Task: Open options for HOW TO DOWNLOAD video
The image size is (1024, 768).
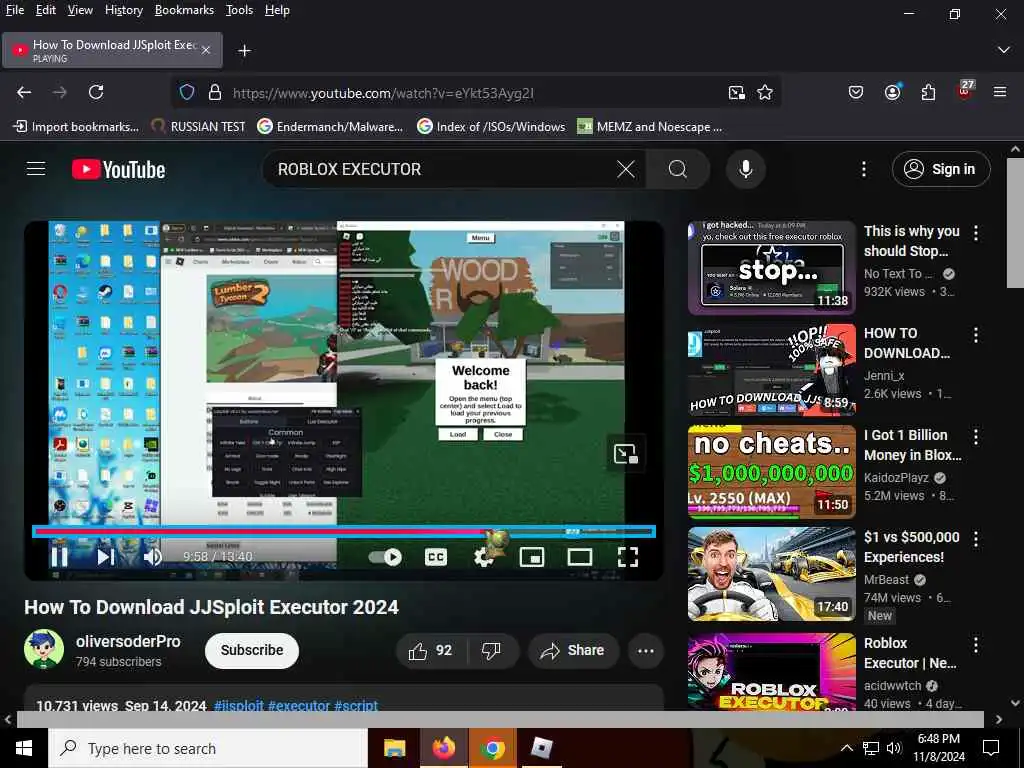Action: coord(976,335)
